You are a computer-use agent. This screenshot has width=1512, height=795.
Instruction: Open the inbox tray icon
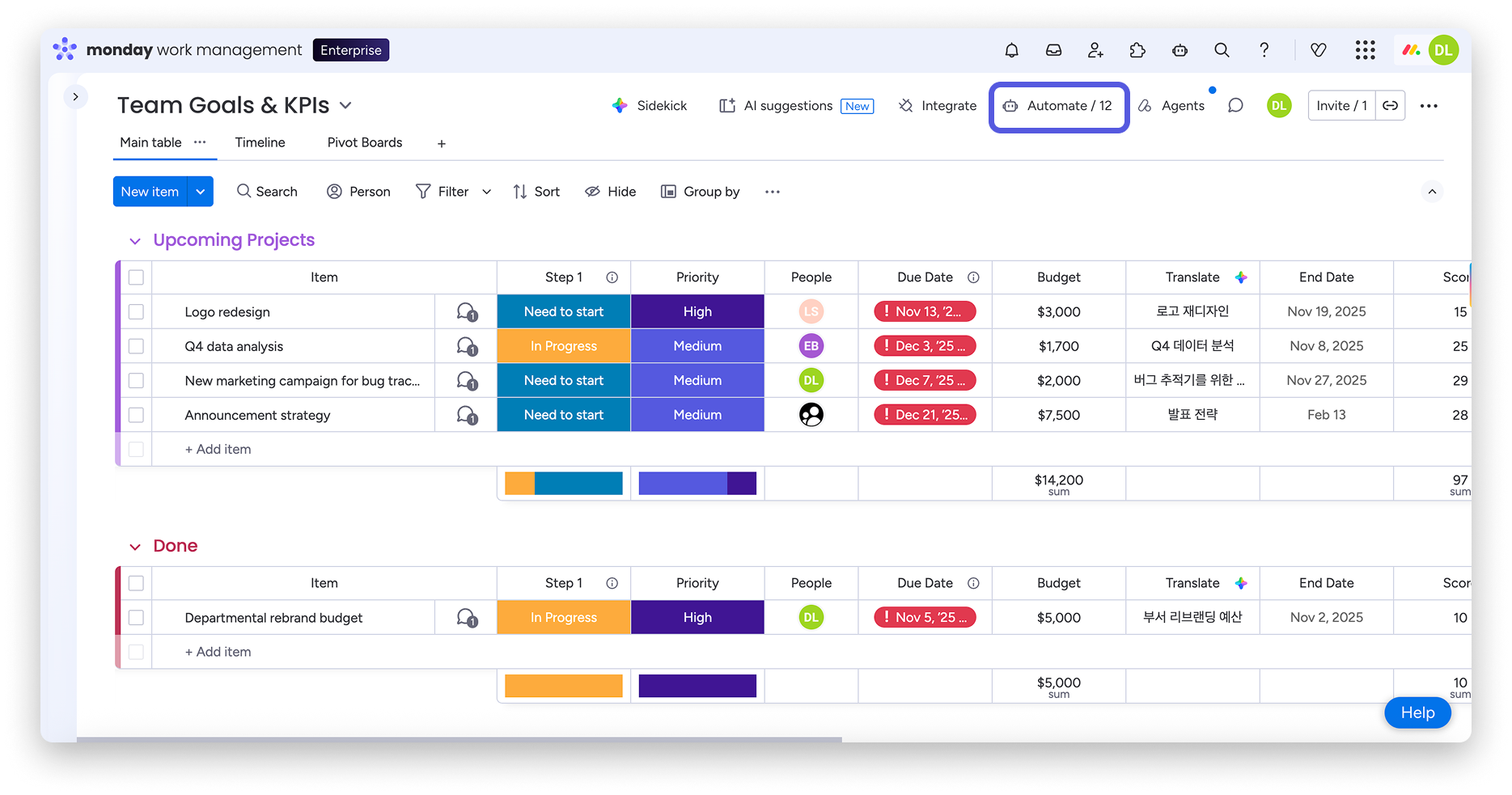click(1053, 50)
